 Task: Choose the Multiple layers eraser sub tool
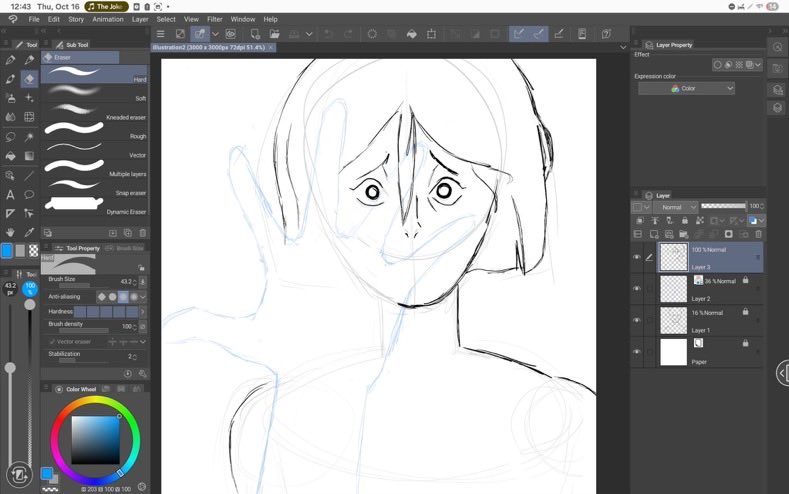click(95, 169)
